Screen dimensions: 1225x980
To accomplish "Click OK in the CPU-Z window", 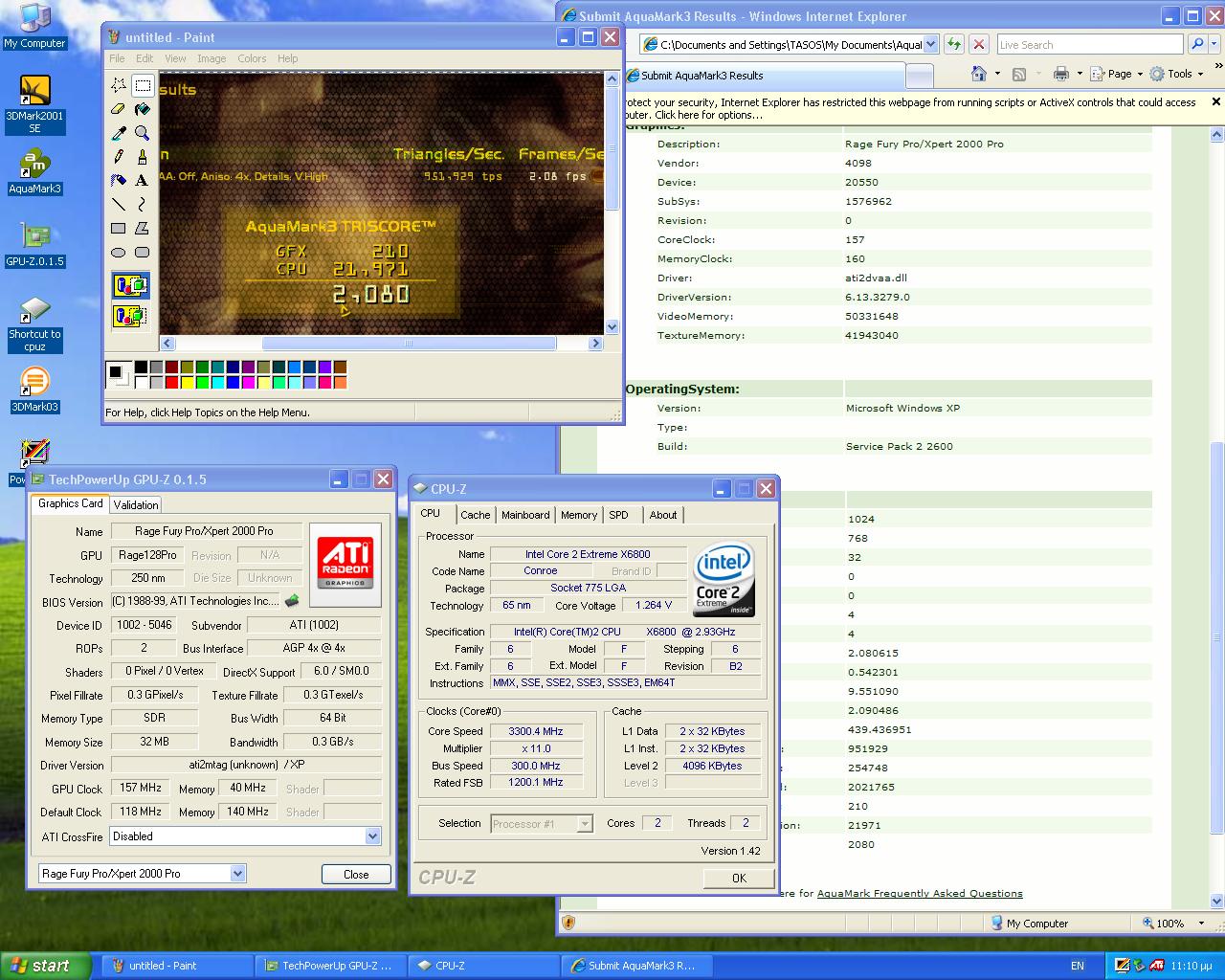I will coord(739,878).
